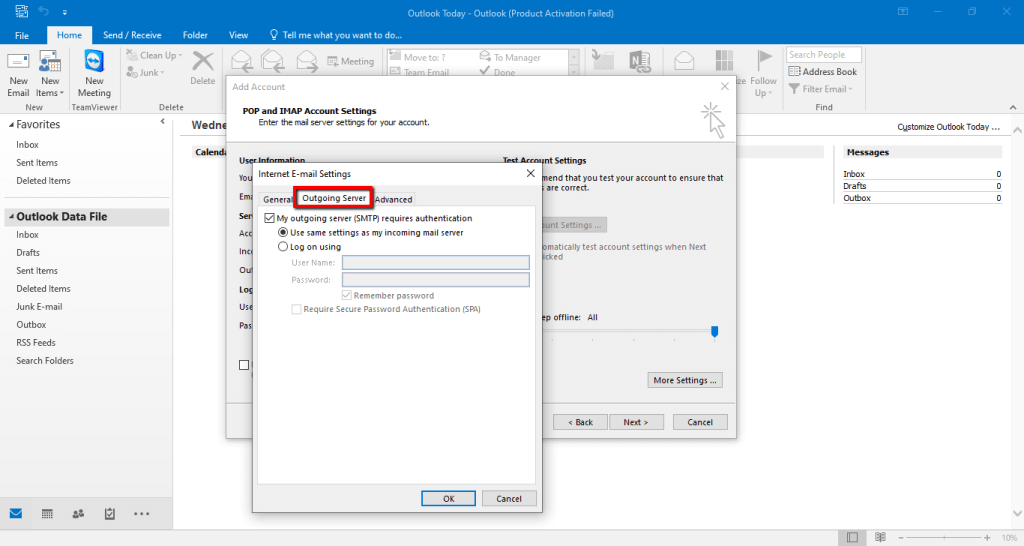Screen dimensions: 1024x546
Task: Open the Calendar view in navigation bar
Action: [x=47, y=514]
